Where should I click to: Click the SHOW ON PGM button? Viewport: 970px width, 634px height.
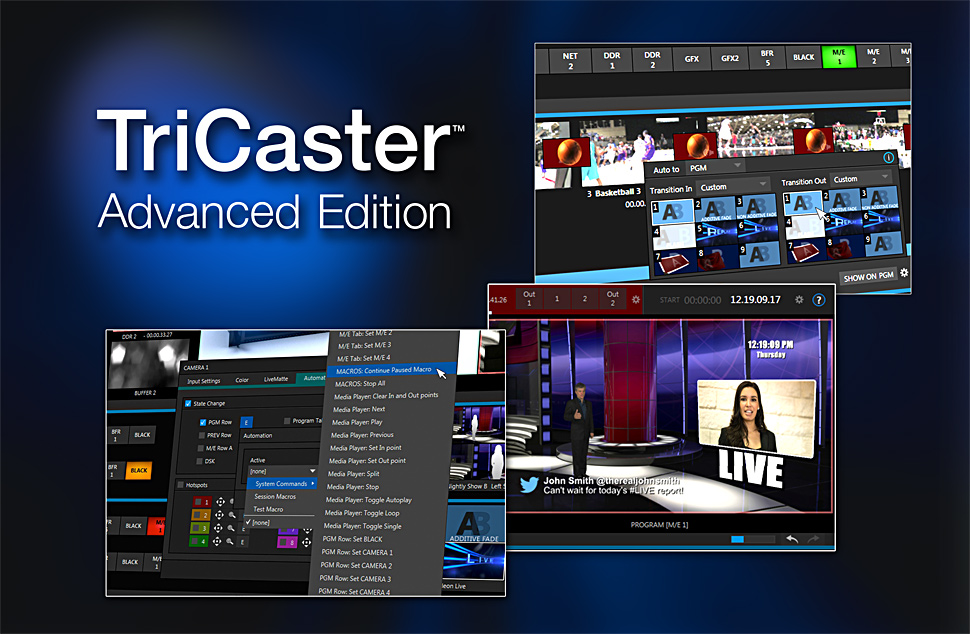(869, 276)
